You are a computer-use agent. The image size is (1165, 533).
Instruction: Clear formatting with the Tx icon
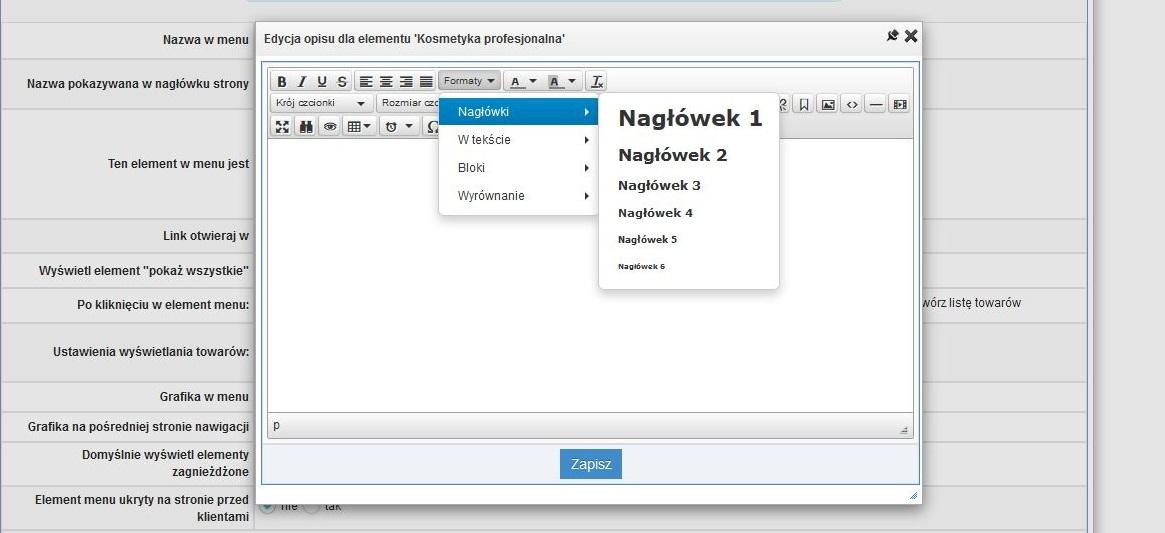point(597,82)
